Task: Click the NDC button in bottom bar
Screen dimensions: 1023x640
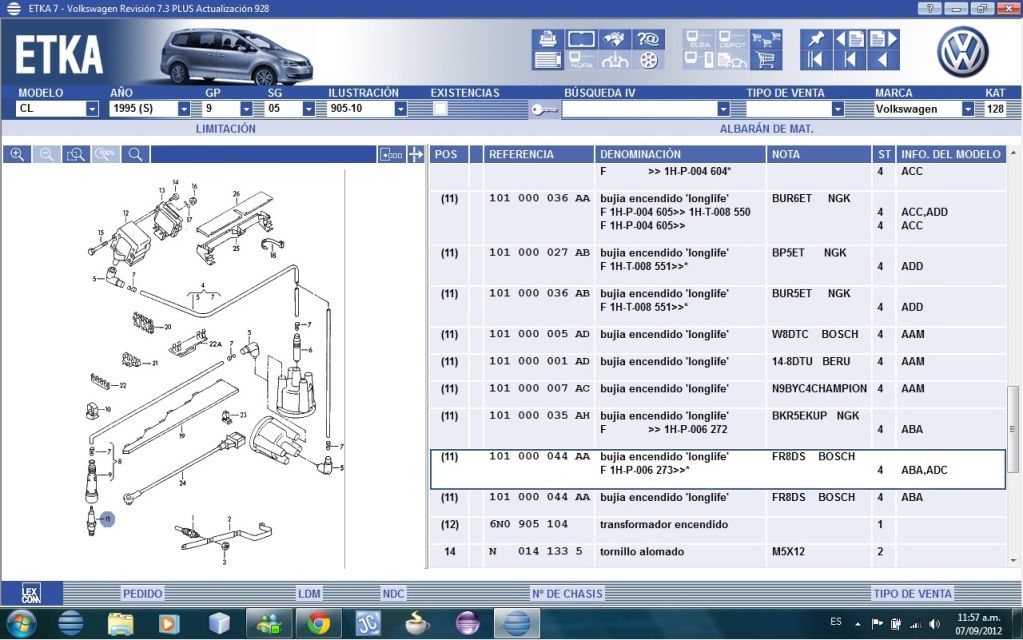Action: [393, 594]
